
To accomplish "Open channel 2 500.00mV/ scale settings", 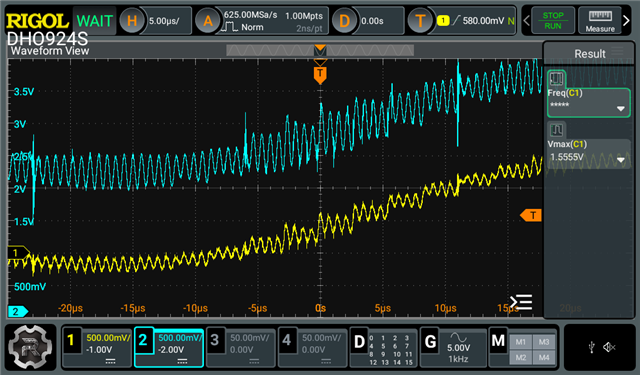I will pos(180,337).
